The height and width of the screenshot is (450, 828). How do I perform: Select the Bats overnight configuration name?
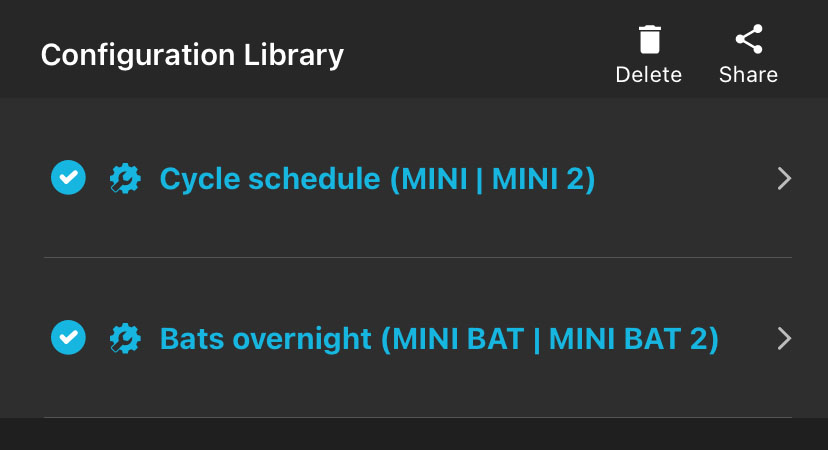coord(265,339)
